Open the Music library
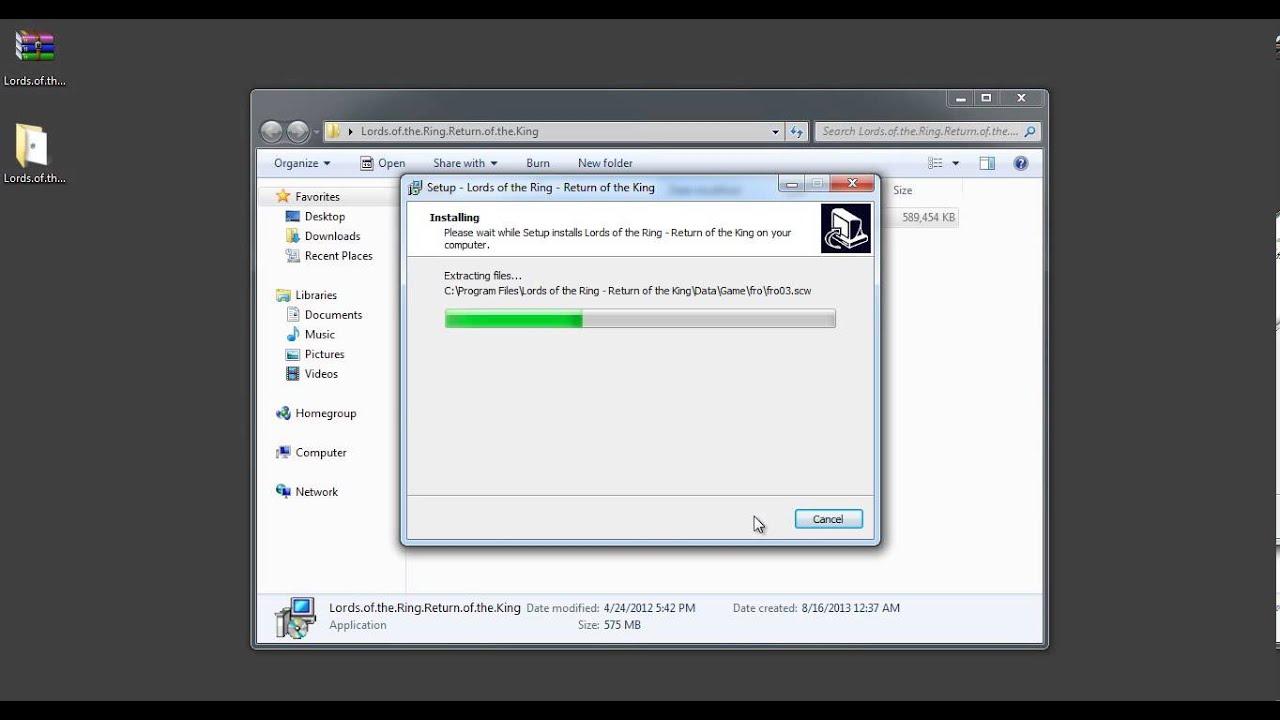 point(319,334)
